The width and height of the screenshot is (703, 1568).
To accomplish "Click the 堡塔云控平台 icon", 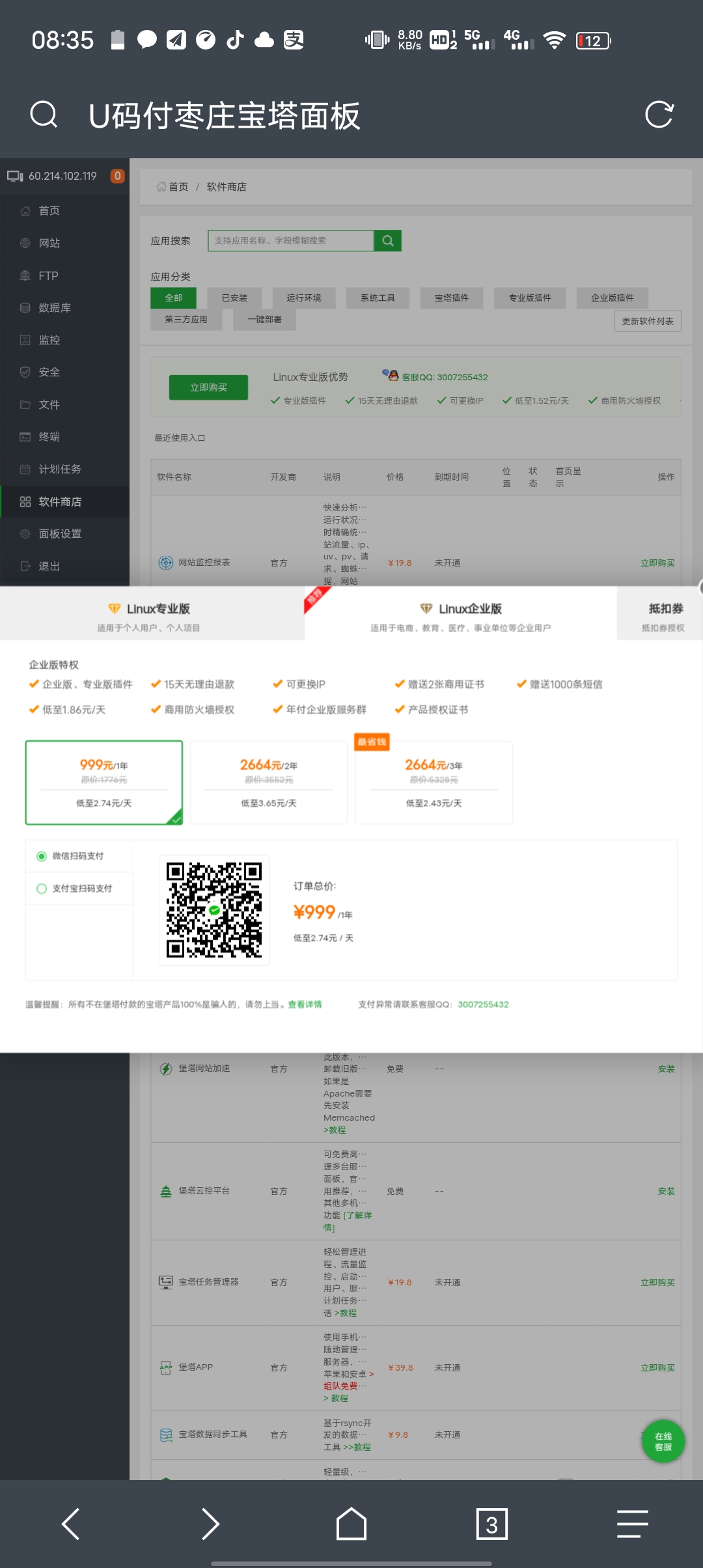I will (166, 1191).
